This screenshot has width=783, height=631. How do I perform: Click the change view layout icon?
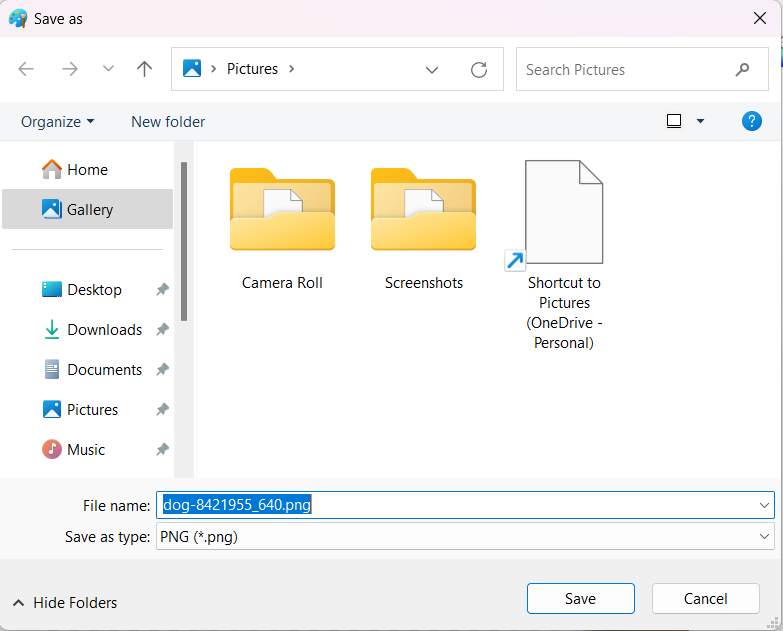coord(674,121)
